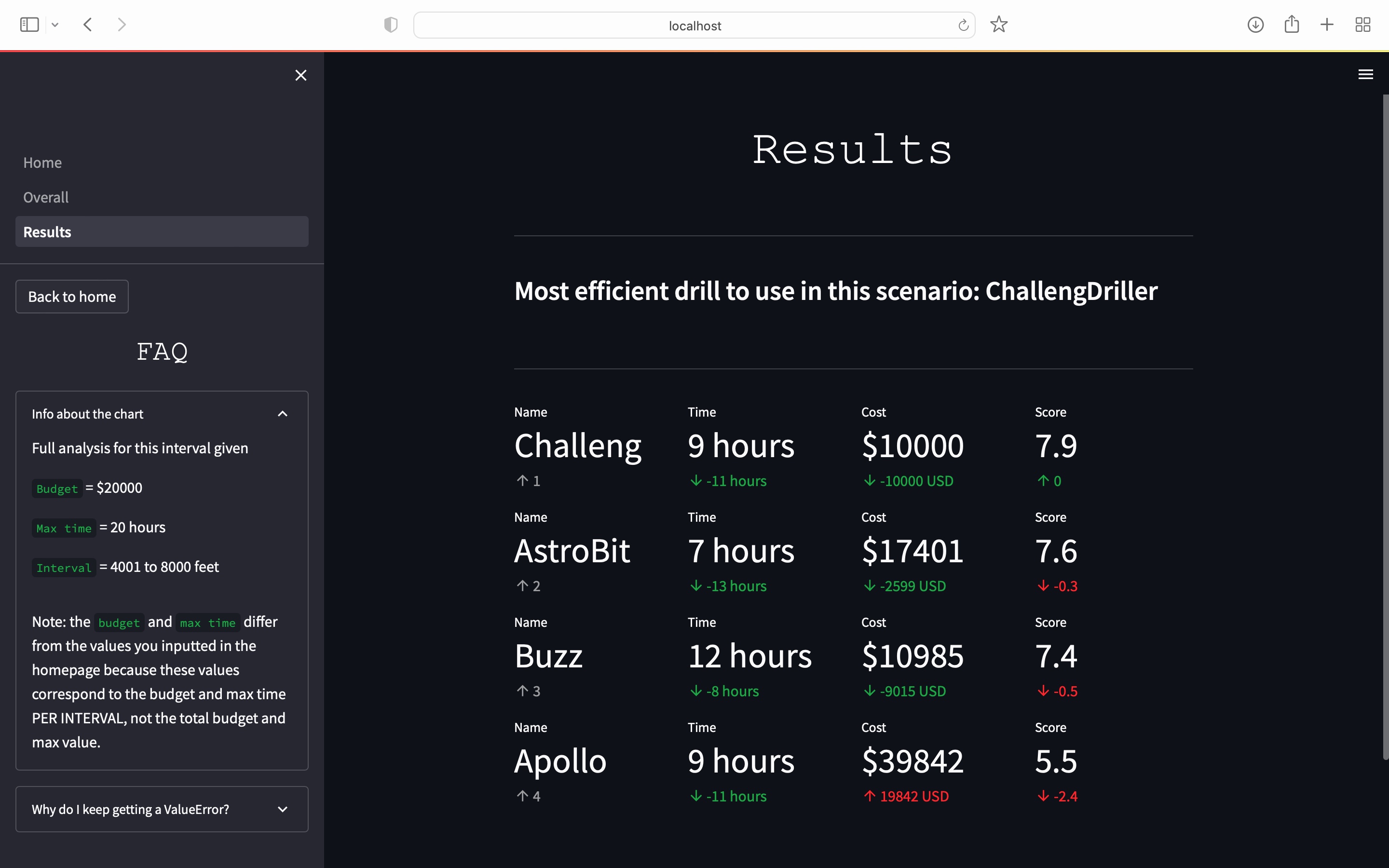Select the Results page in the sidebar

47,232
